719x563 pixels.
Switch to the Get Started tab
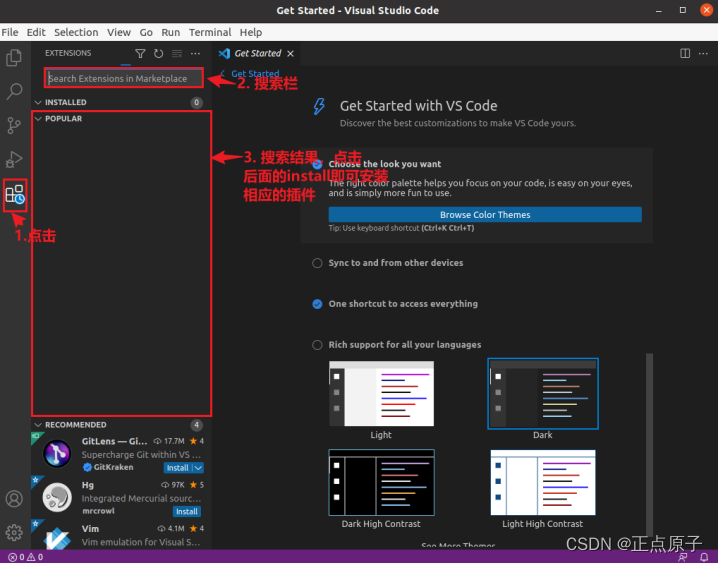point(258,54)
